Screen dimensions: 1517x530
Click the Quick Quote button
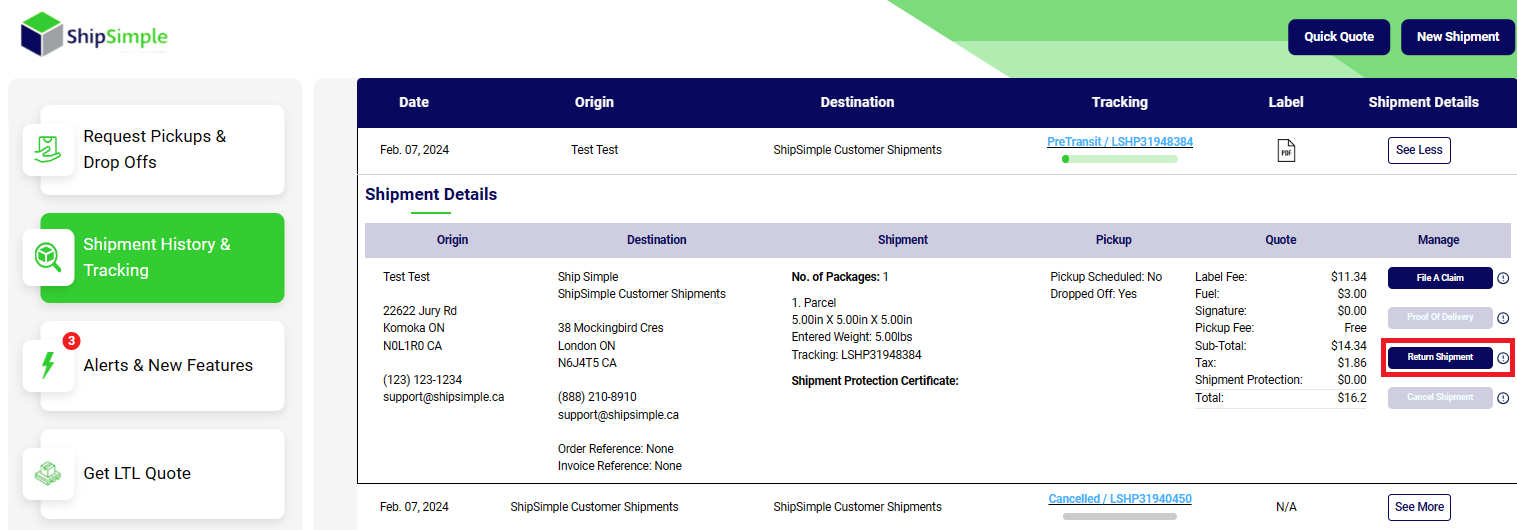click(x=1339, y=37)
